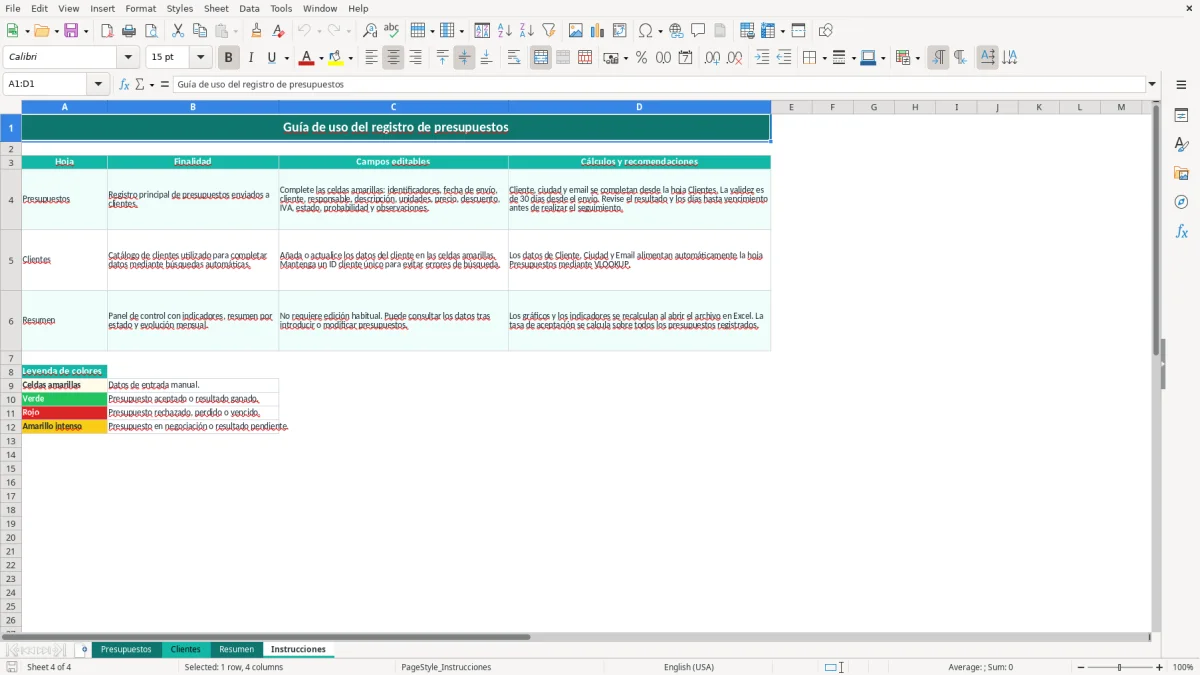1200x675 pixels.
Task: Open the Select Function dropdown arrow
Action: click(152, 85)
